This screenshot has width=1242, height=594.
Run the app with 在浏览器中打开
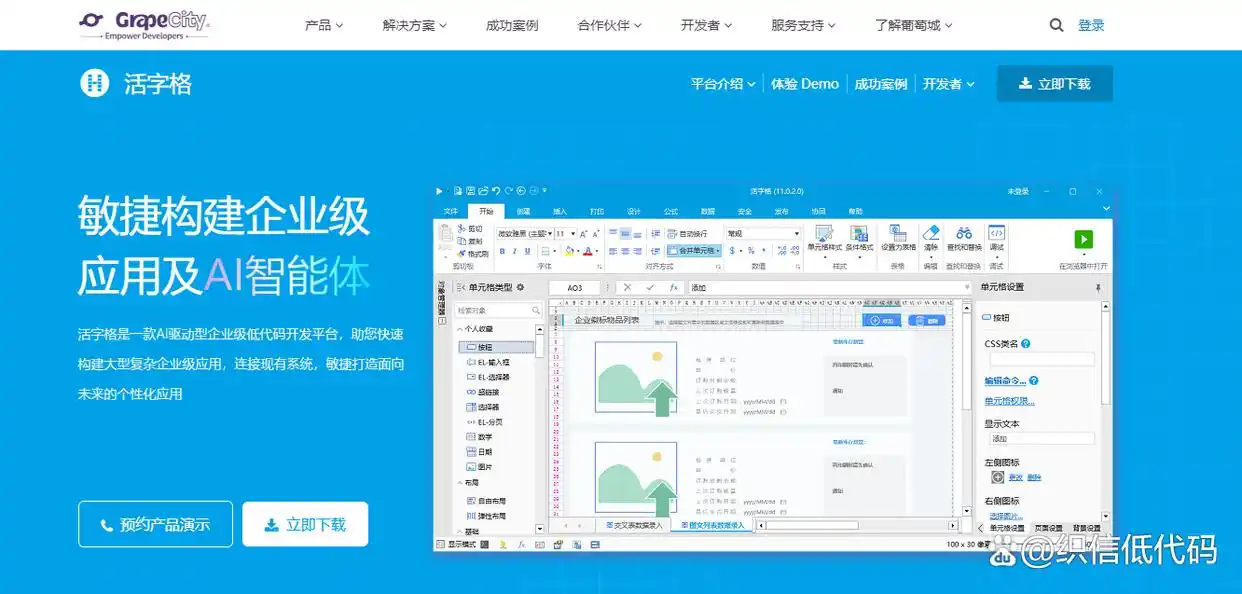click(1083, 240)
